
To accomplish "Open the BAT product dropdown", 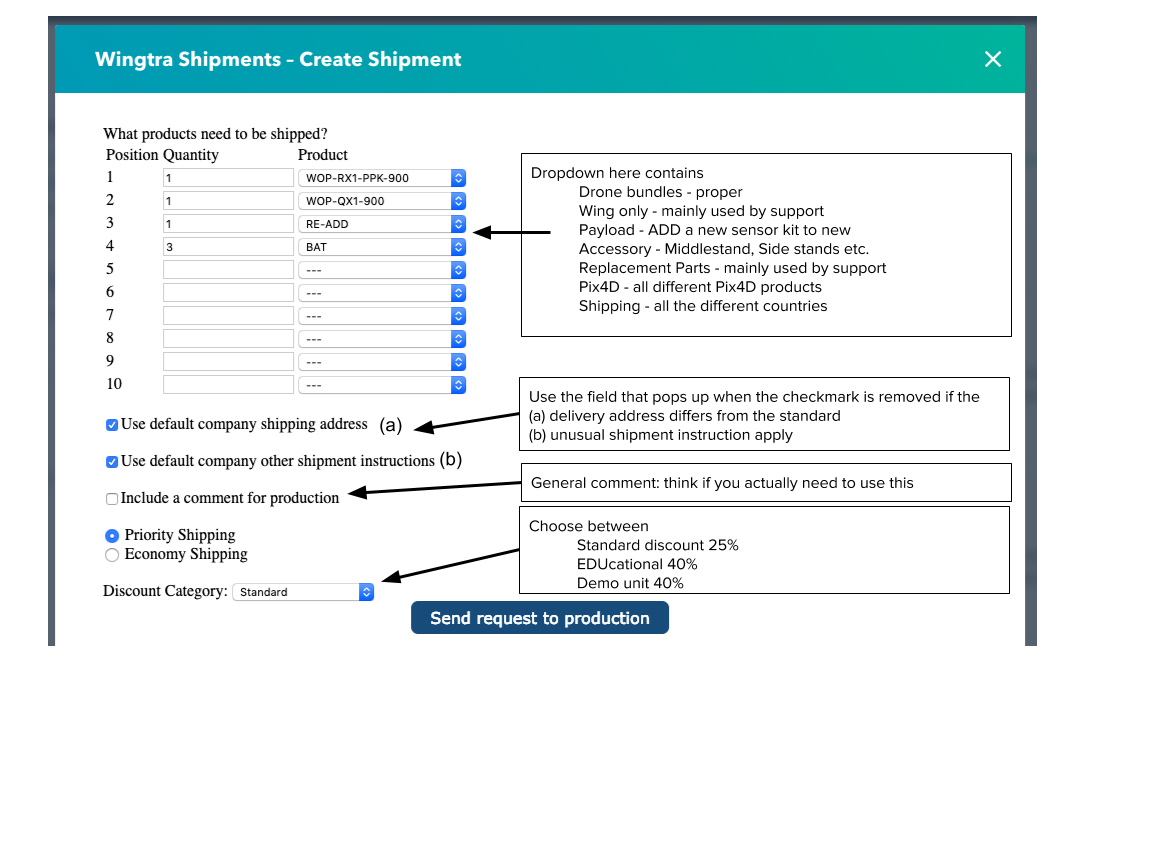I will tap(382, 247).
